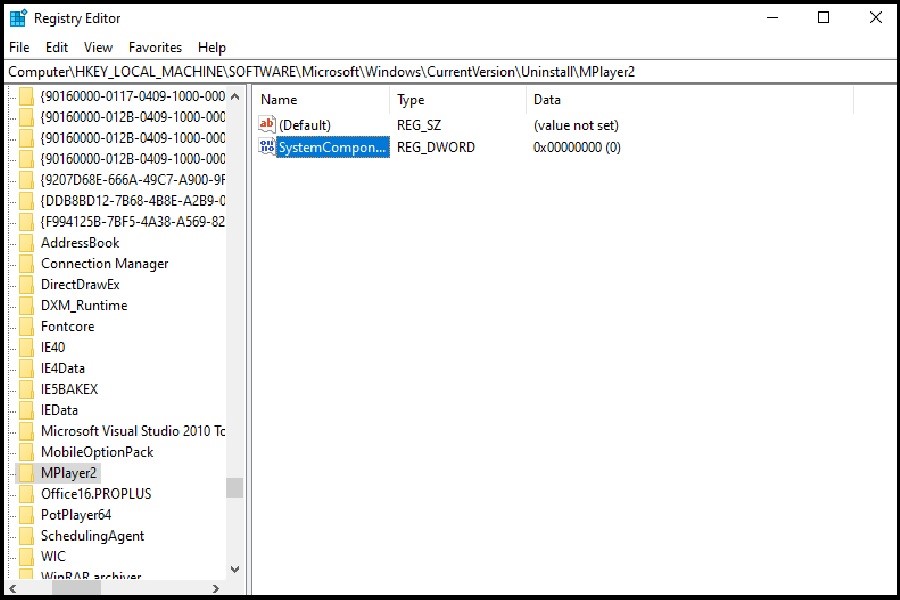The height and width of the screenshot is (600, 900).
Task: Click the REG_SZ string icon for (Default)
Action: coord(266,125)
